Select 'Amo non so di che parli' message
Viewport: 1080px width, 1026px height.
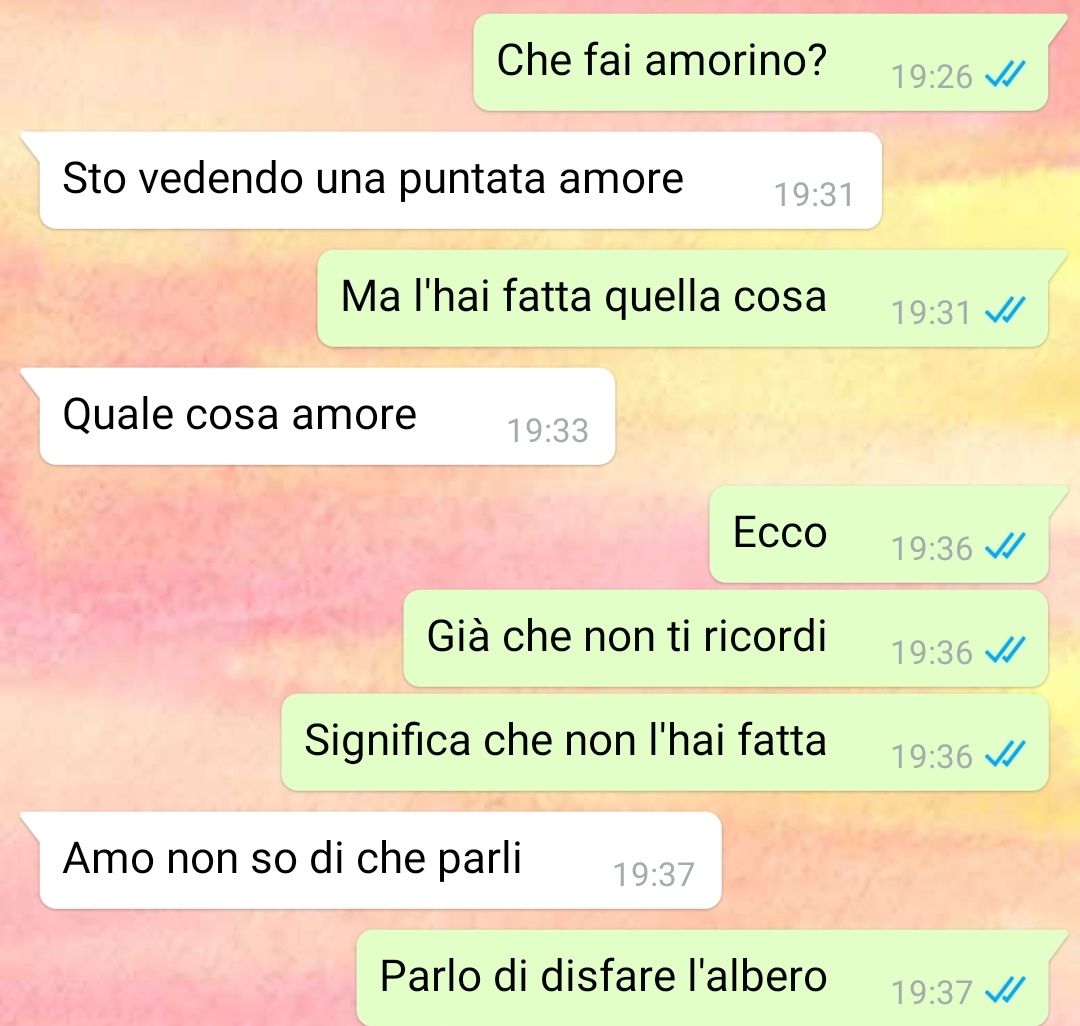(x=380, y=860)
